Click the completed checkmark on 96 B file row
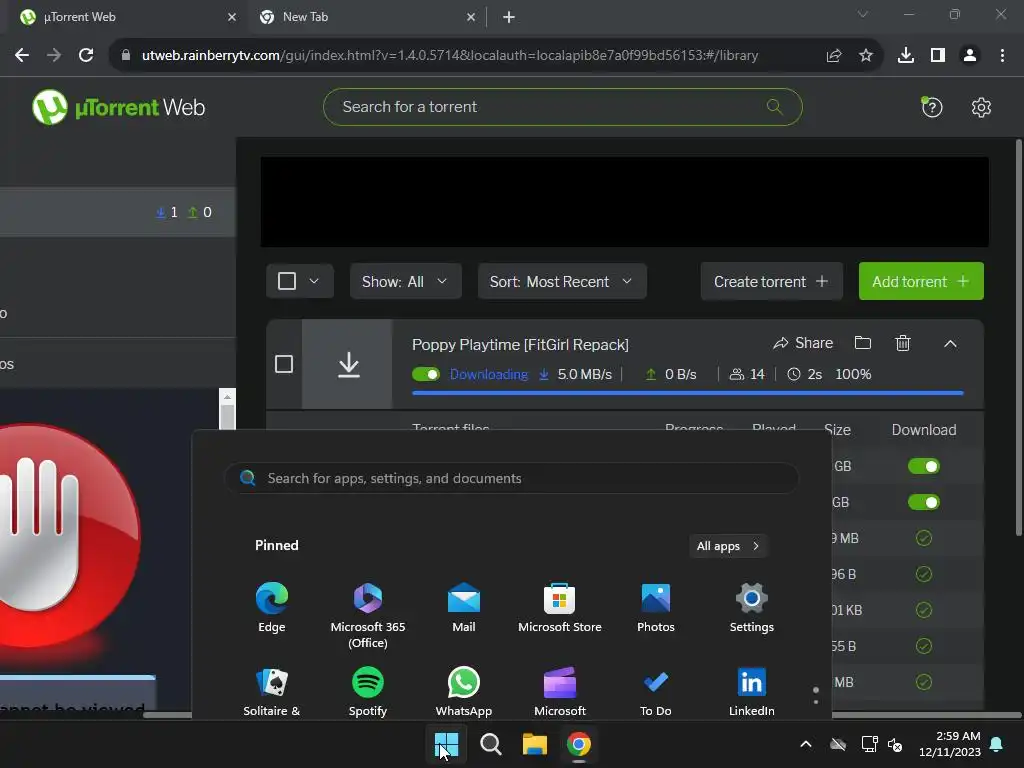1024x768 pixels. pyautogui.click(x=923, y=574)
